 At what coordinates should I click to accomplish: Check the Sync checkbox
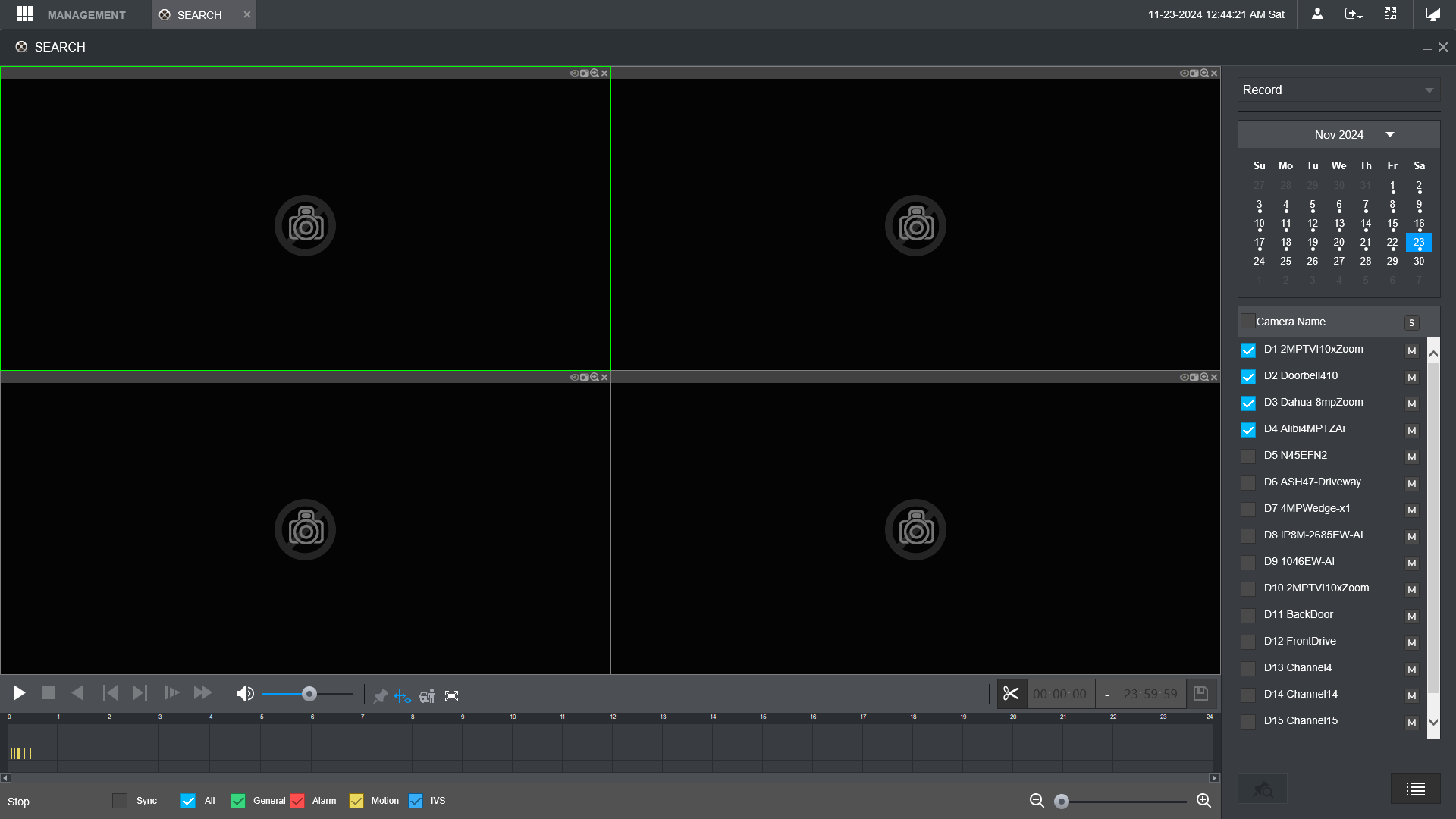(x=120, y=801)
